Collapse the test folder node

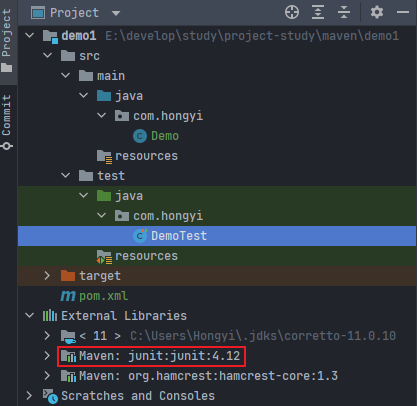click(66, 176)
